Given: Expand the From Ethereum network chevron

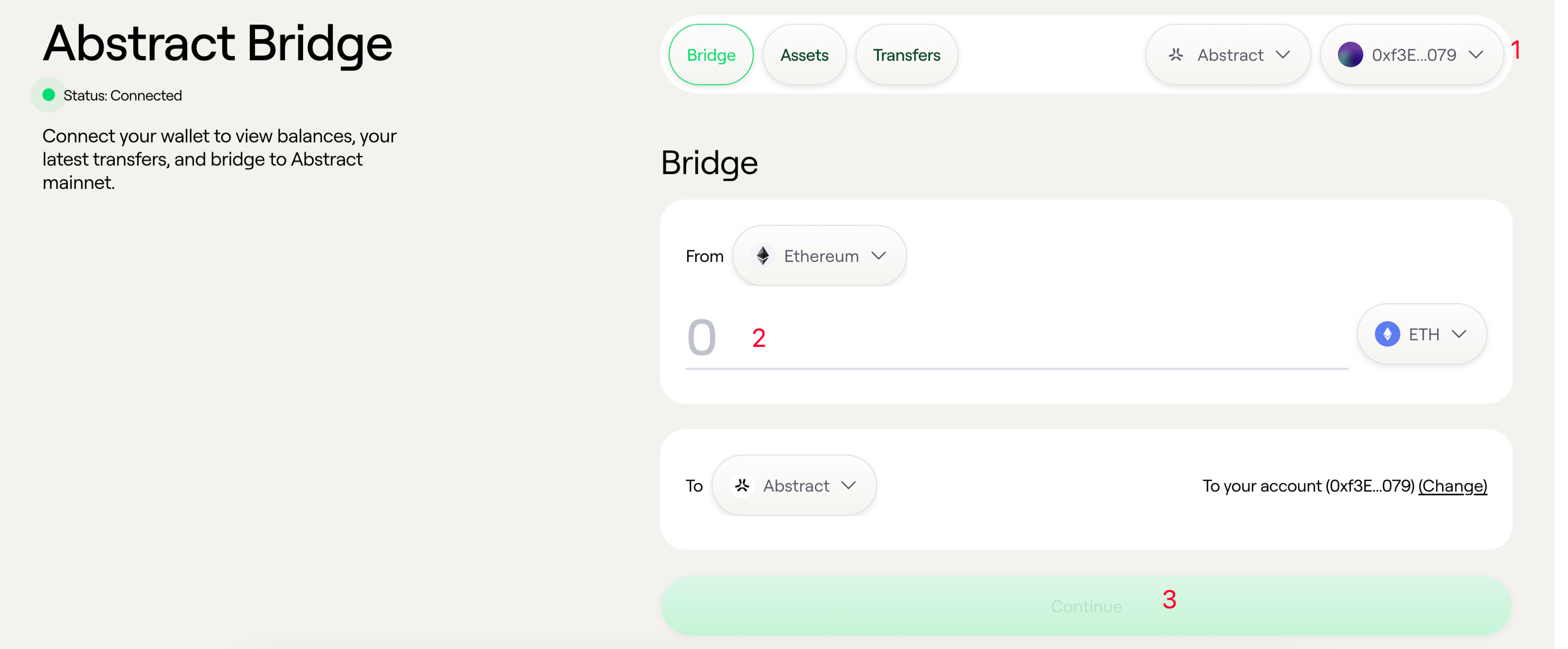Looking at the screenshot, I should coord(878,256).
